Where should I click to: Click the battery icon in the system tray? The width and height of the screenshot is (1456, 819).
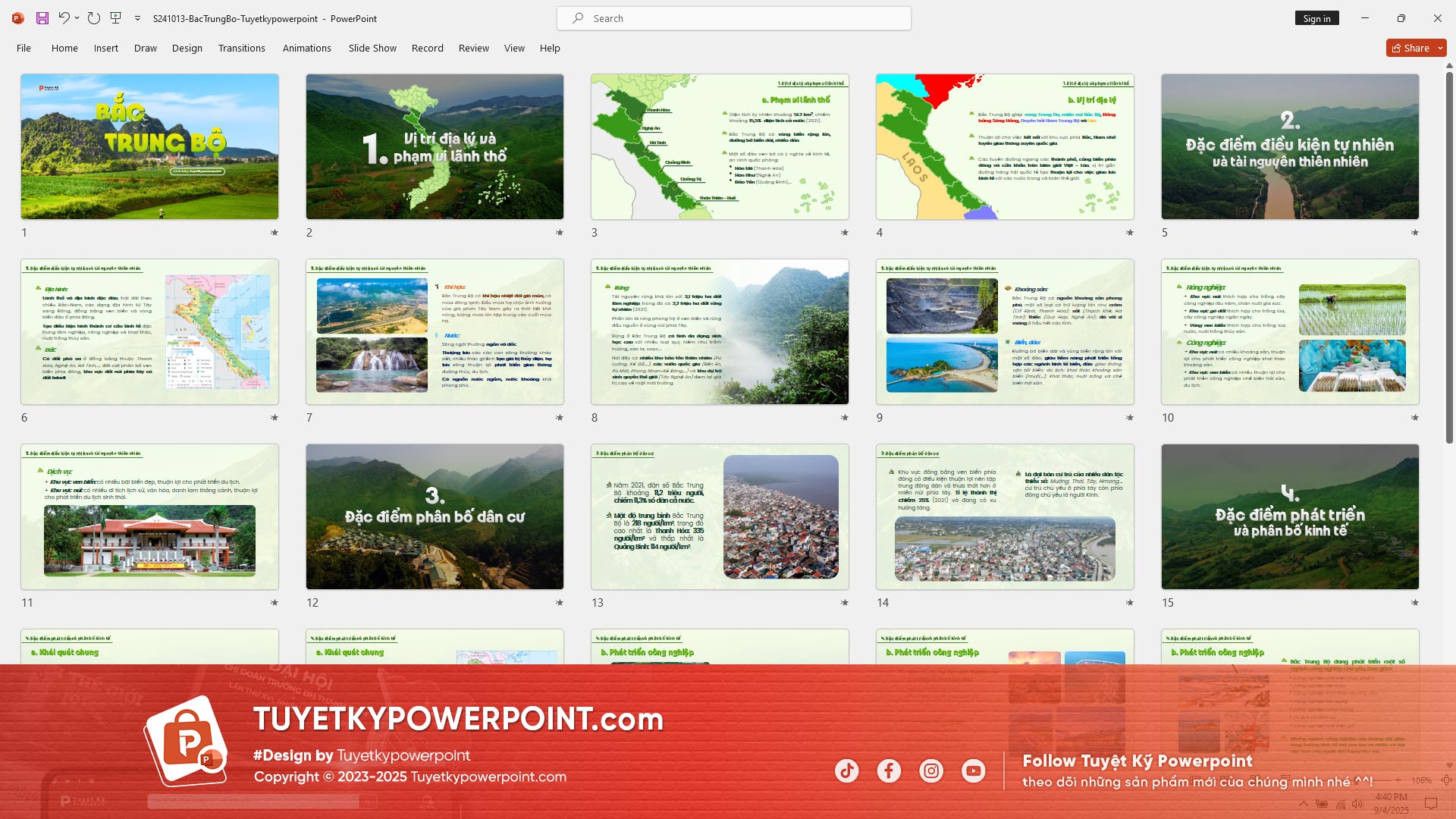1323,805
